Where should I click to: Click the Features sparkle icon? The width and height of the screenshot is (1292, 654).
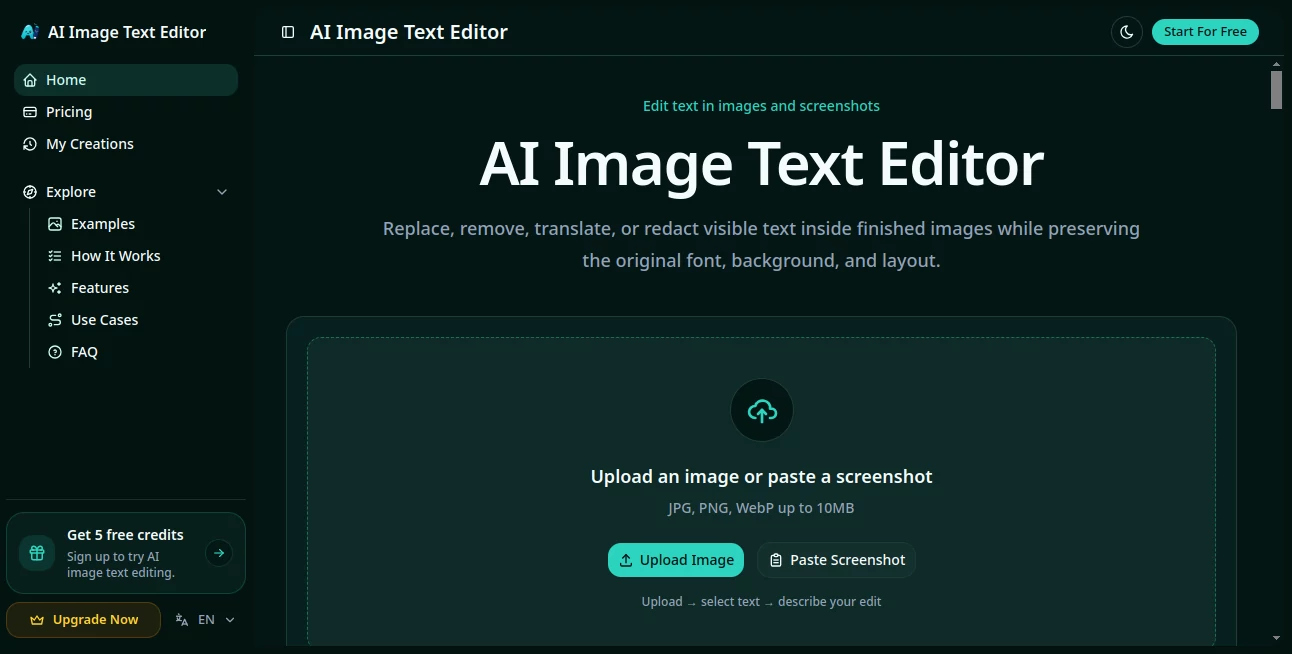click(55, 288)
